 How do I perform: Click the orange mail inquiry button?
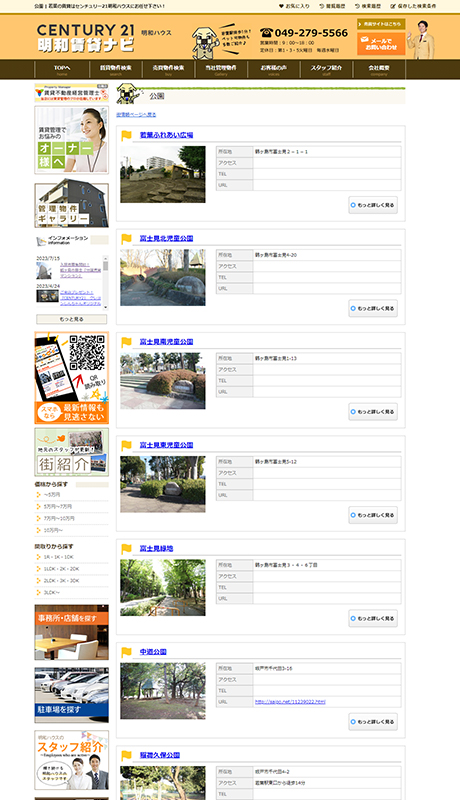pos(381,44)
